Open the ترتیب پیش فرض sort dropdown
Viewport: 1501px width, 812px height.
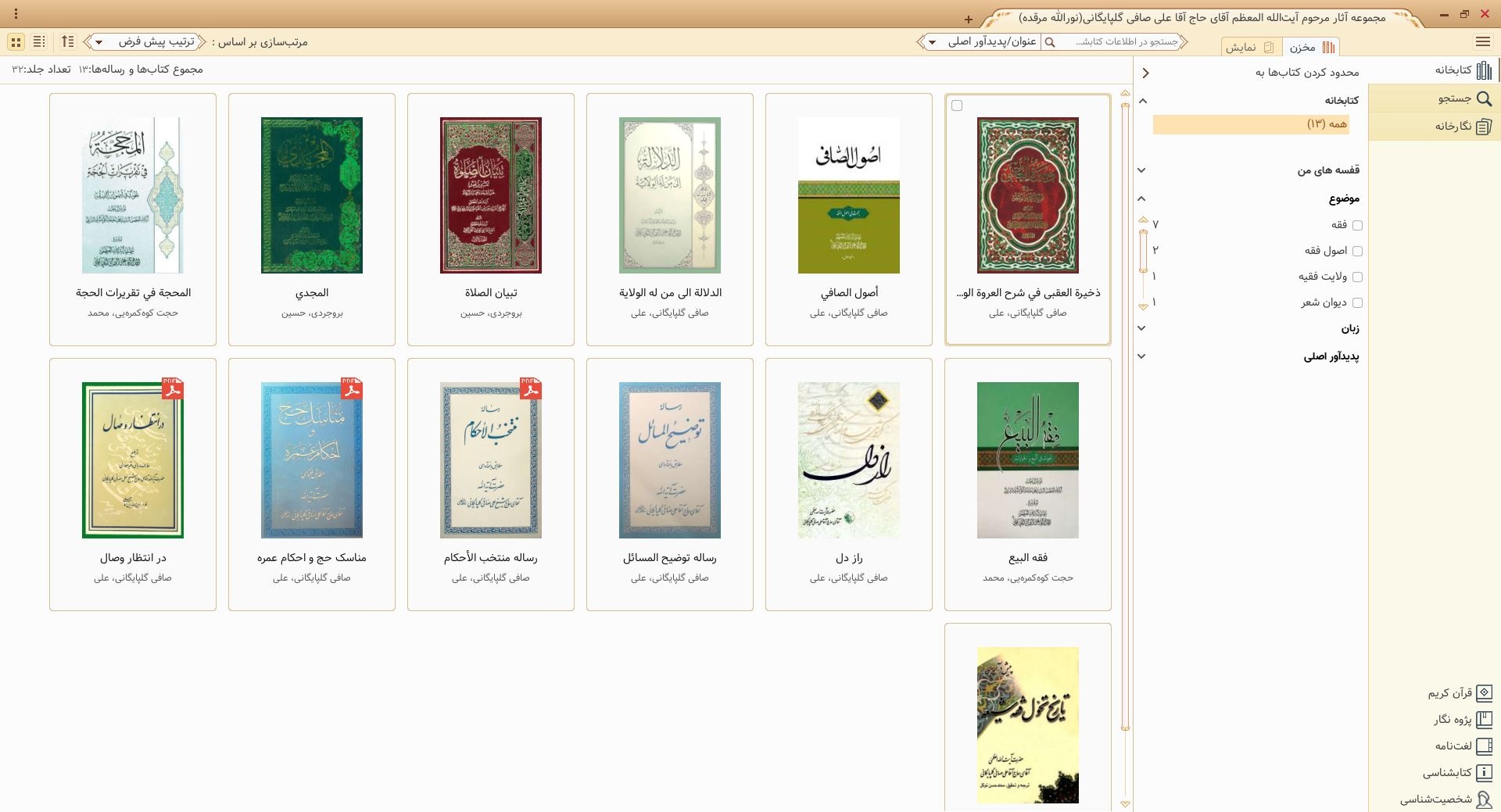coord(145,42)
